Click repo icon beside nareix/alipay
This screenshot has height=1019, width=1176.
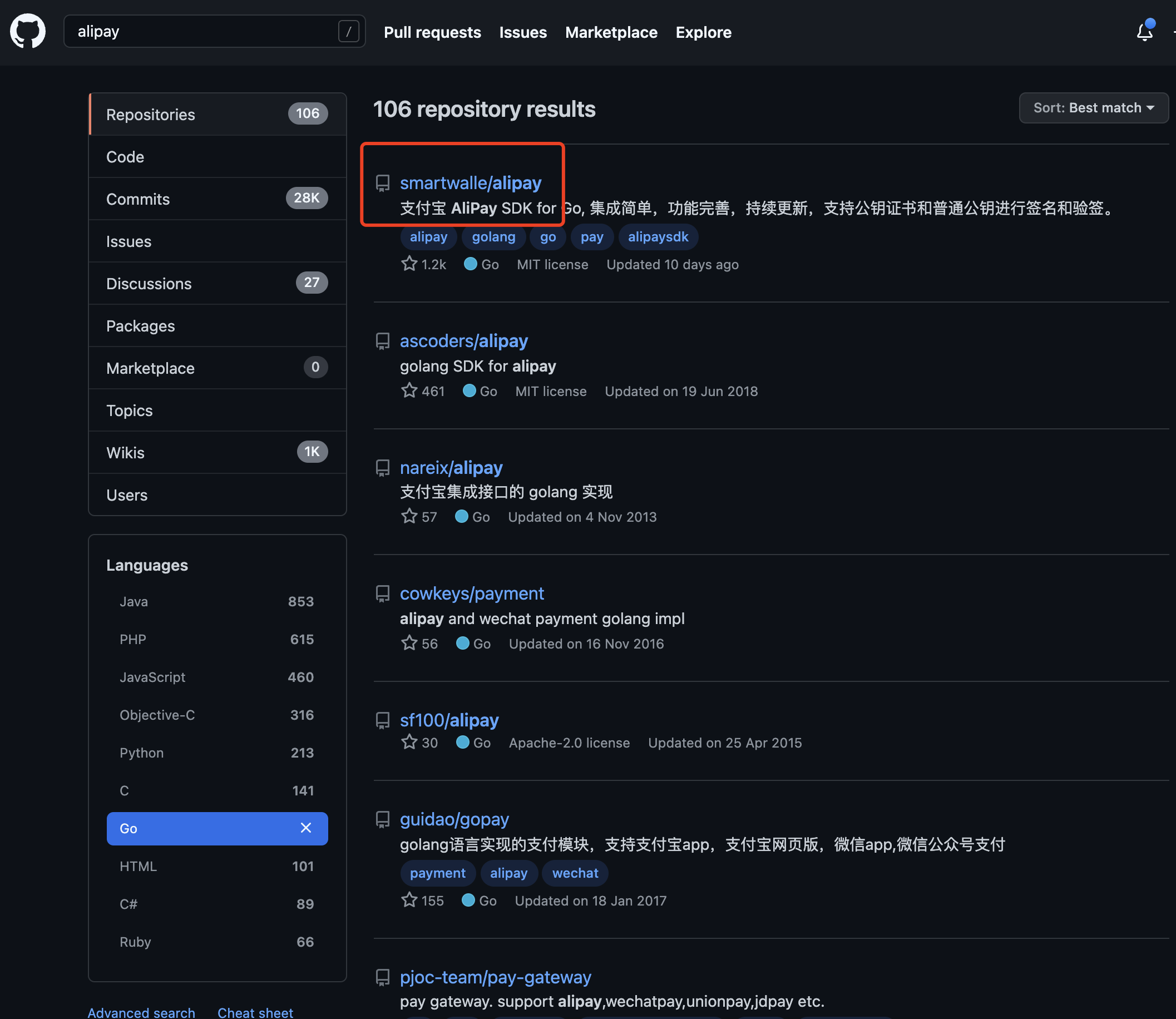[383, 468]
